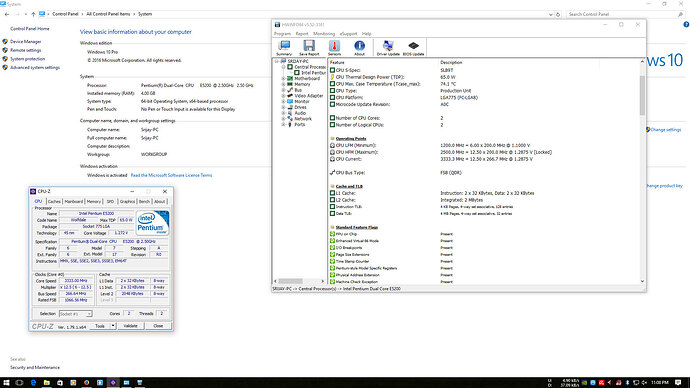Switch to the Caches tab in CPU-Z
Viewport: 690px width, 388px height.
[x=54, y=201]
